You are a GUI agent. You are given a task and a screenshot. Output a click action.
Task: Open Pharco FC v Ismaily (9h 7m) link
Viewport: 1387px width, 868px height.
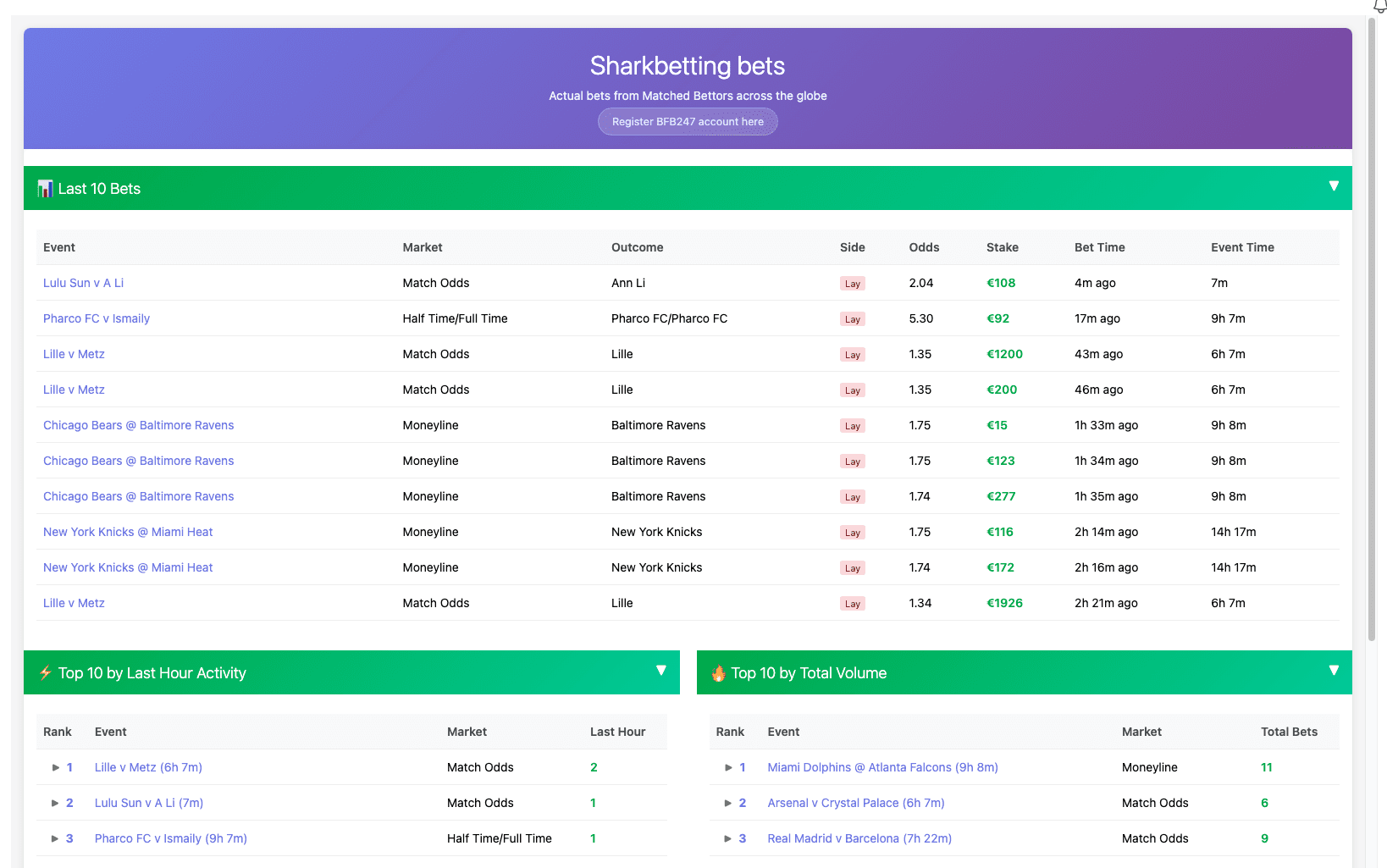coord(171,838)
